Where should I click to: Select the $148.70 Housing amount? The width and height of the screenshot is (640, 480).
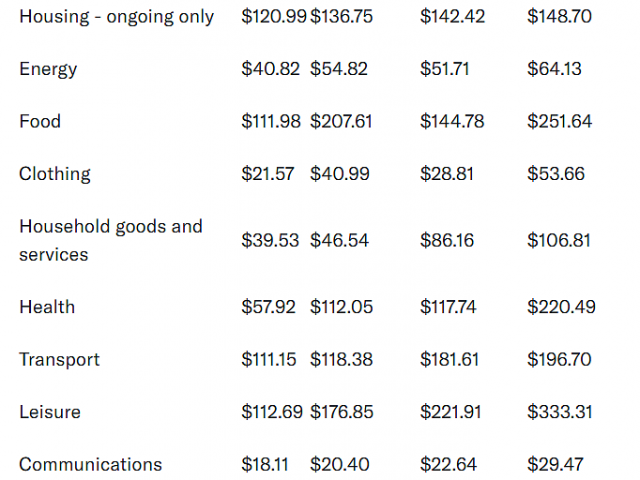(560, 17)
